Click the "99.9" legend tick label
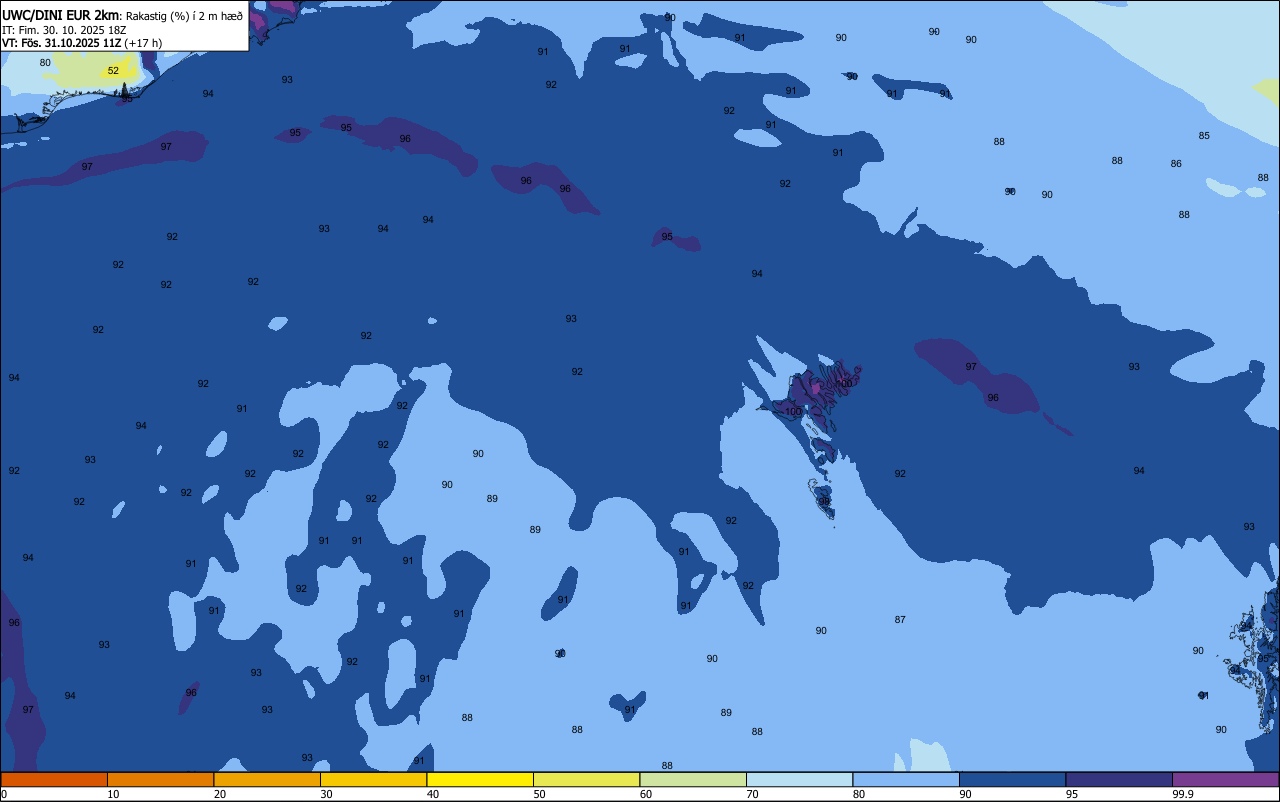The height and width of the screenshot is (802, 1280). point(1183,794)
